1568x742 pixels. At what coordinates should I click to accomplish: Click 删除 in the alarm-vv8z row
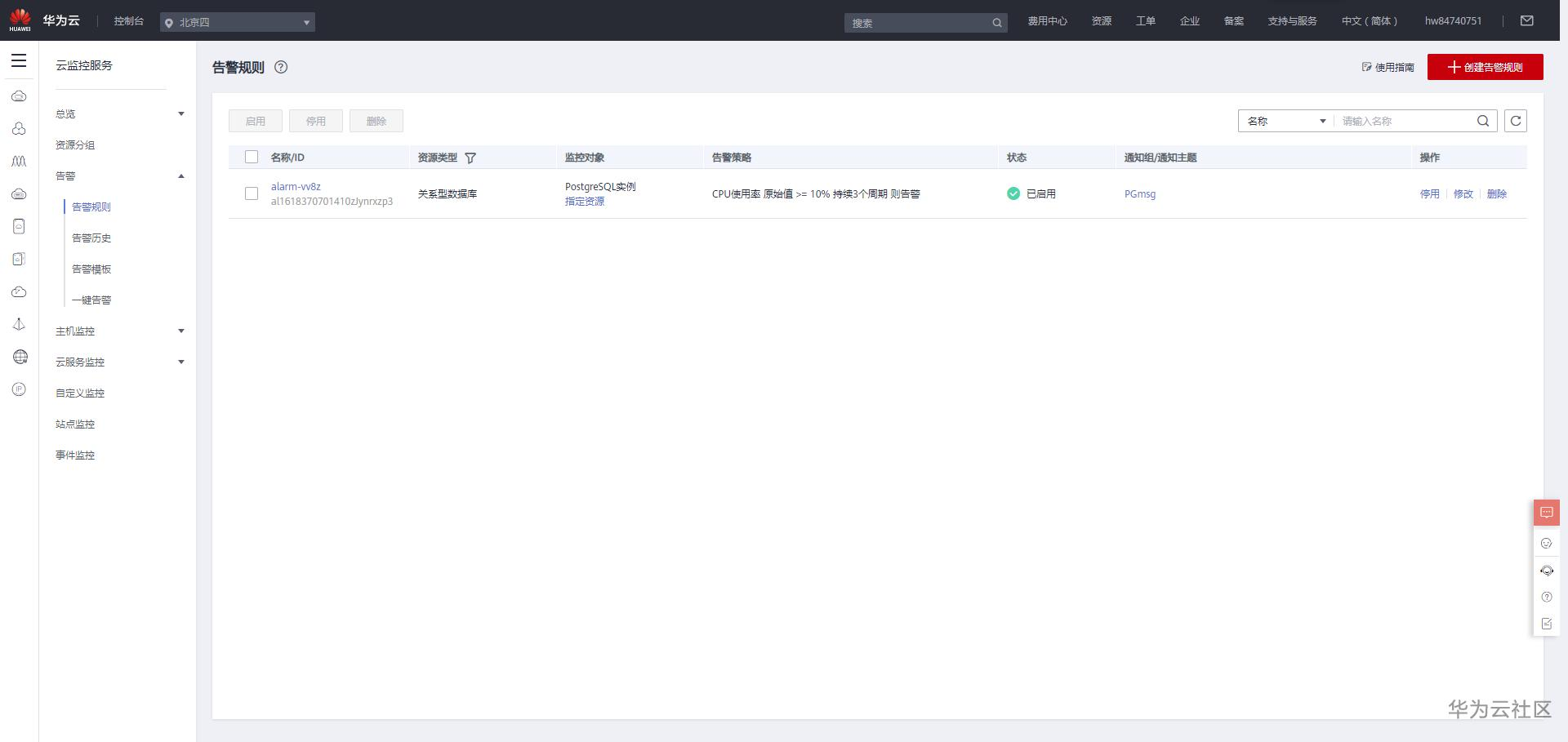tap(1497, 193)
